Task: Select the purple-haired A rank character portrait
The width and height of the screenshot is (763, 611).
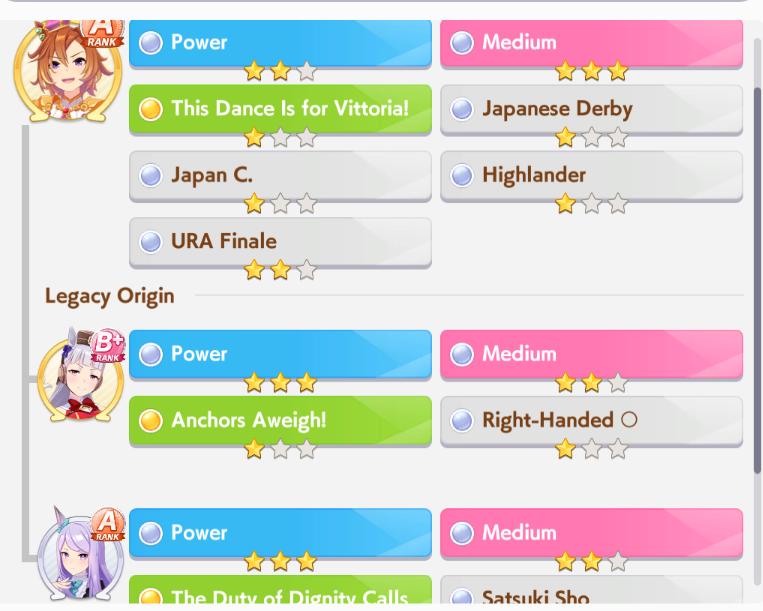Action: (x=80, y=554)
